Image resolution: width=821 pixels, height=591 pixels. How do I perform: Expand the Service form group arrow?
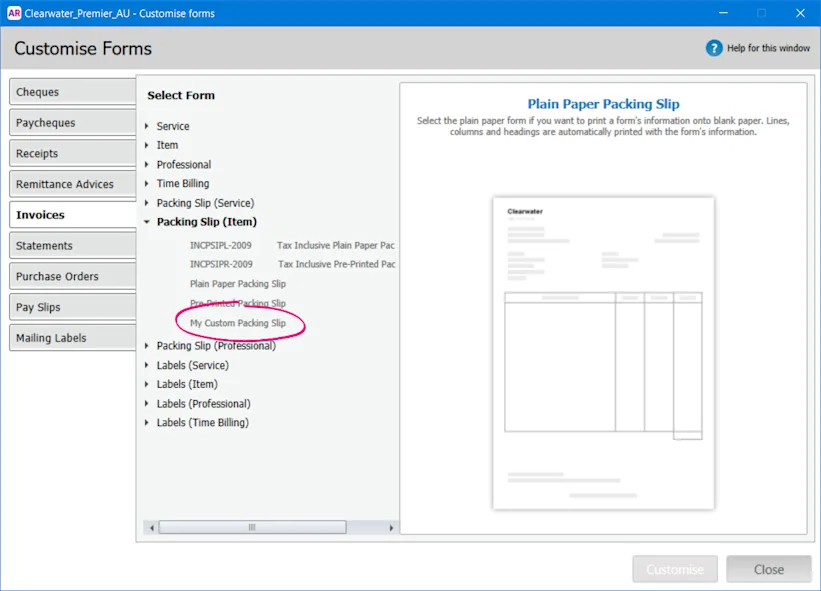147,126
